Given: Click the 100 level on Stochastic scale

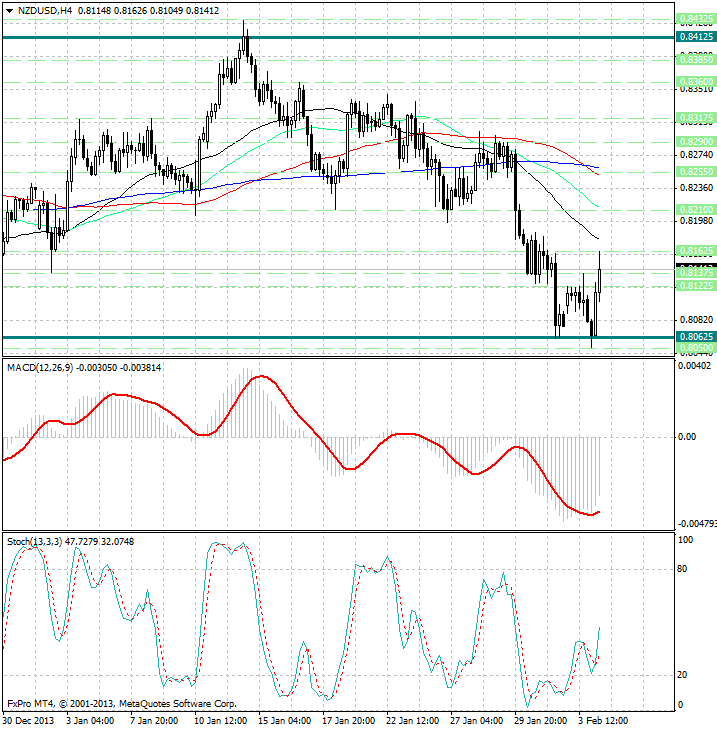Looking at the screenshot, I should click(686, 540).
